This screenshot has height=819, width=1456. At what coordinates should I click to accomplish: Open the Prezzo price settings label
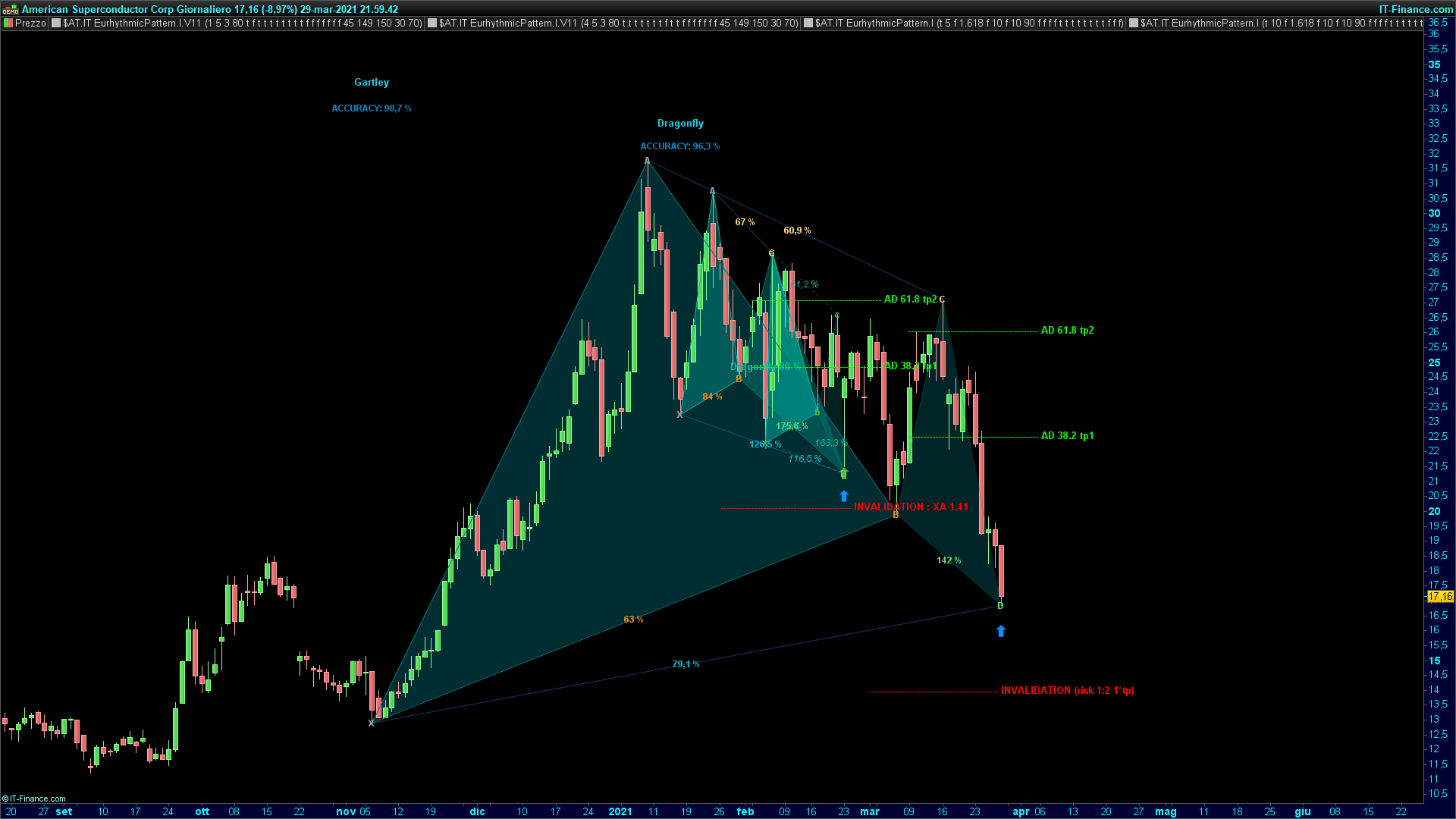tap(30, 24)
